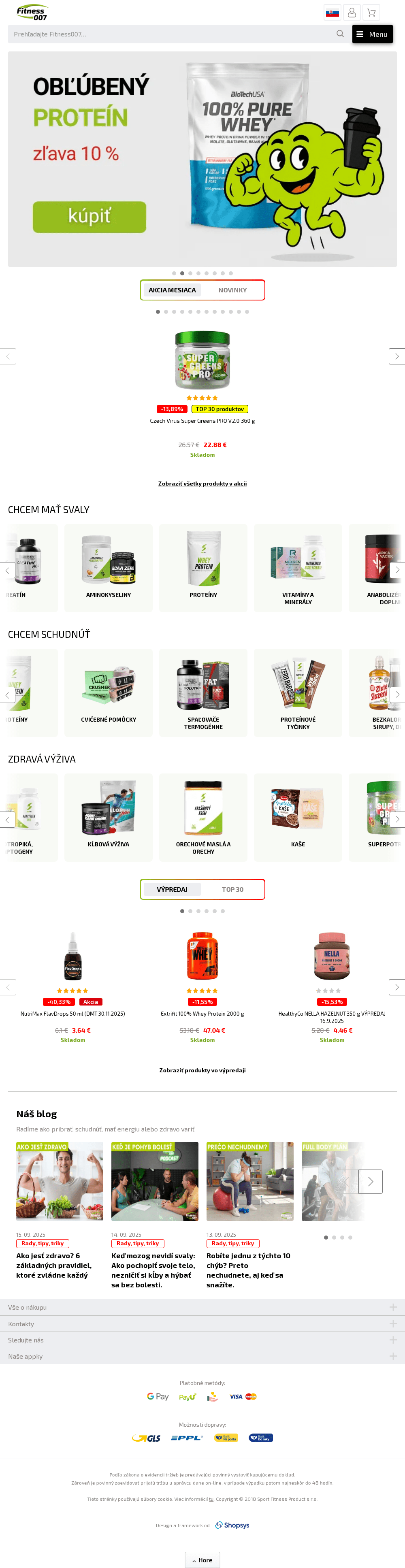The image size is (405, 1568).
Task: Click the Prehľadajte Fitness007 search field
Action: [171, 34]
